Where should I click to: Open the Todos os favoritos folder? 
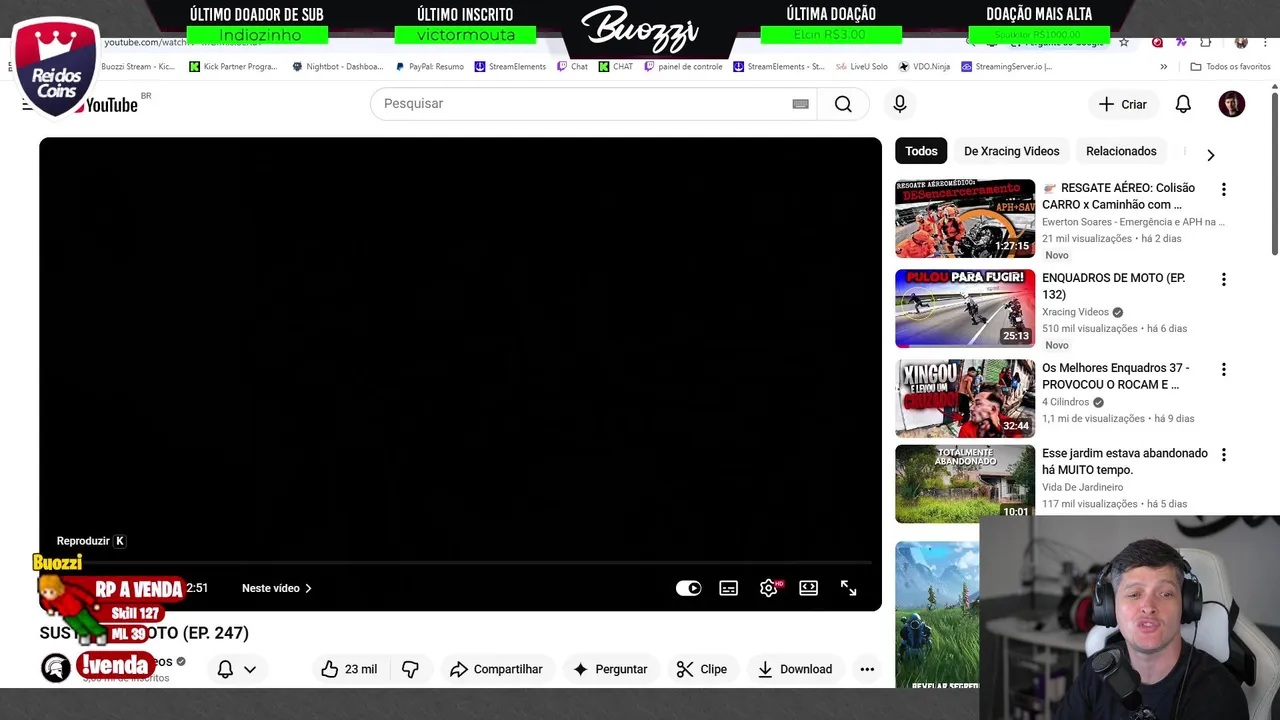[1230, 67]
